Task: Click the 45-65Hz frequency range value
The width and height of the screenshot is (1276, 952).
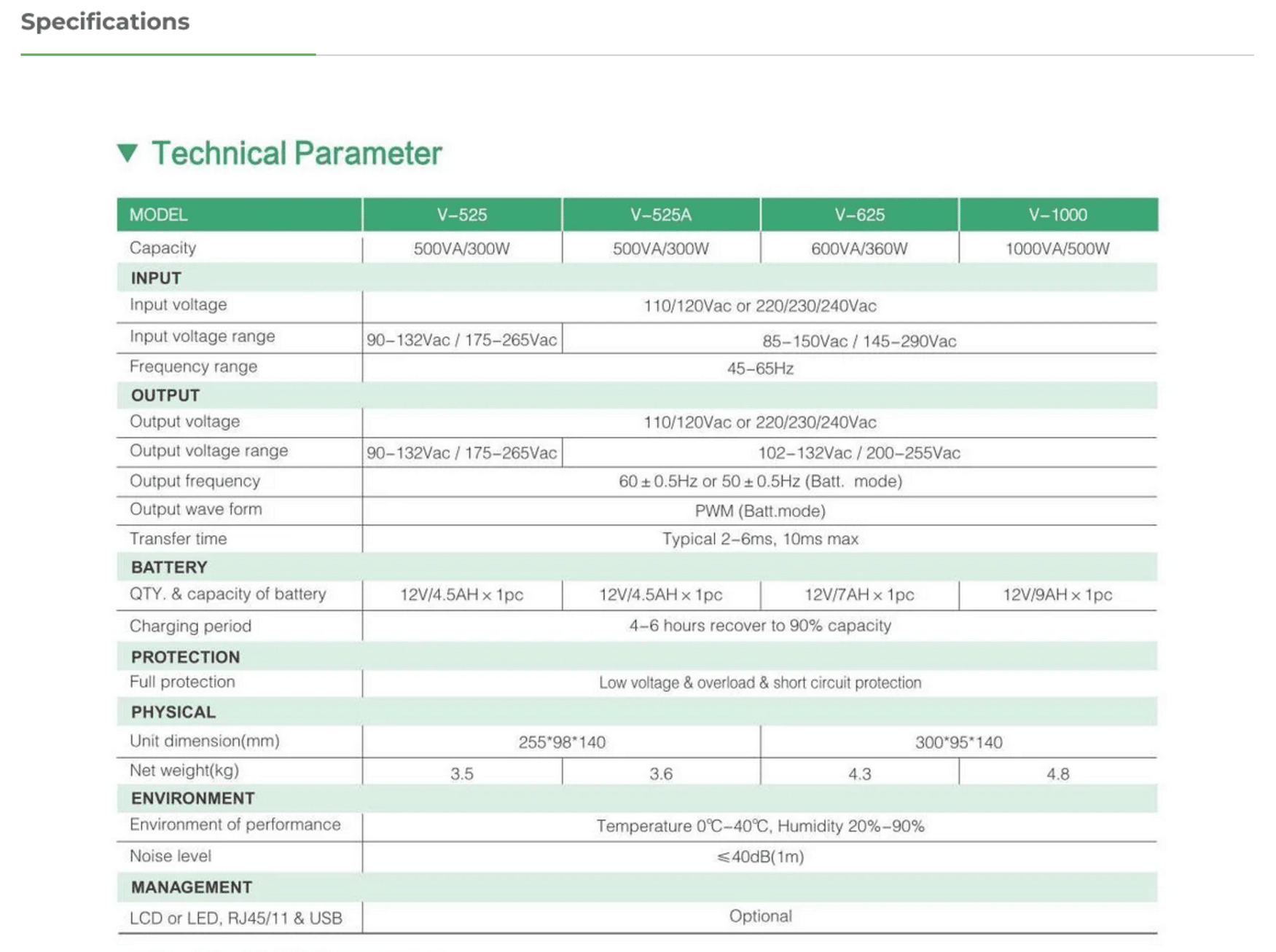Action: pos(759,369)
